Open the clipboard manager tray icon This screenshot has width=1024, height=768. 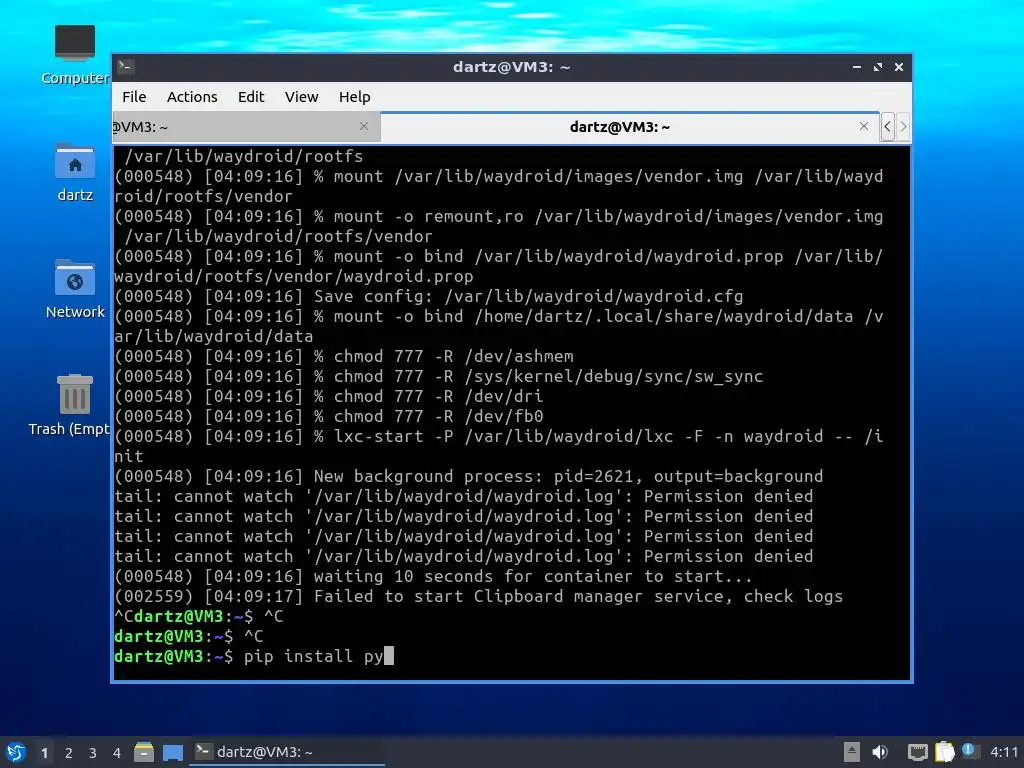point(944,752)
